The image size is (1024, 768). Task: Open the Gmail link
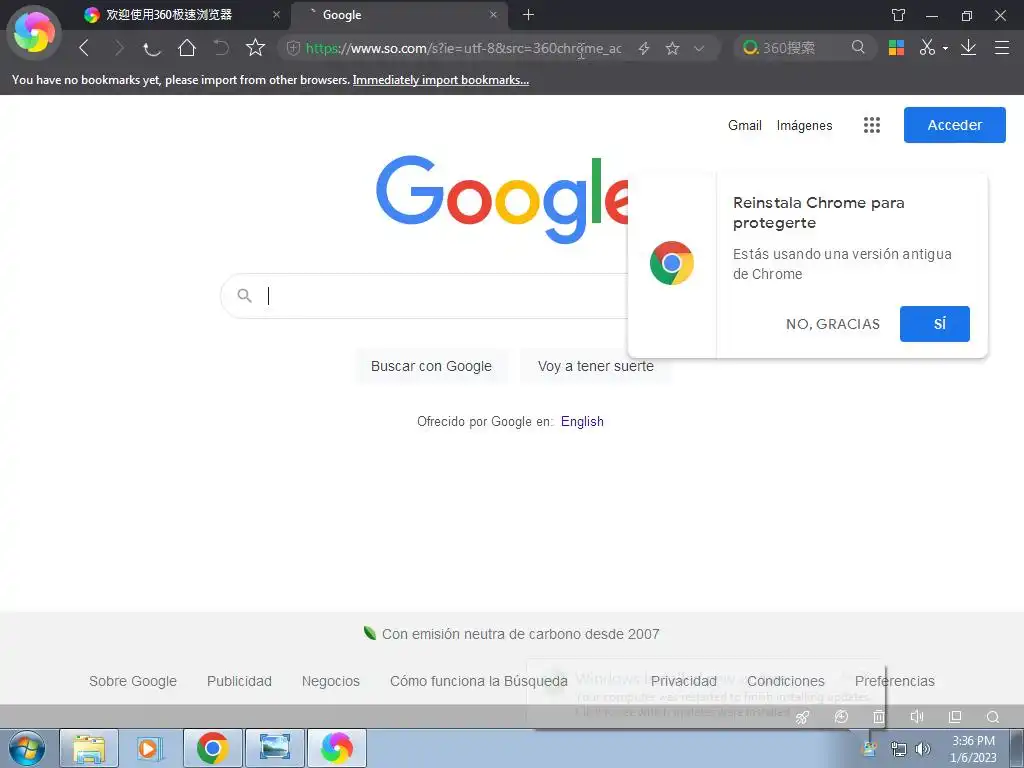point(744,125)
